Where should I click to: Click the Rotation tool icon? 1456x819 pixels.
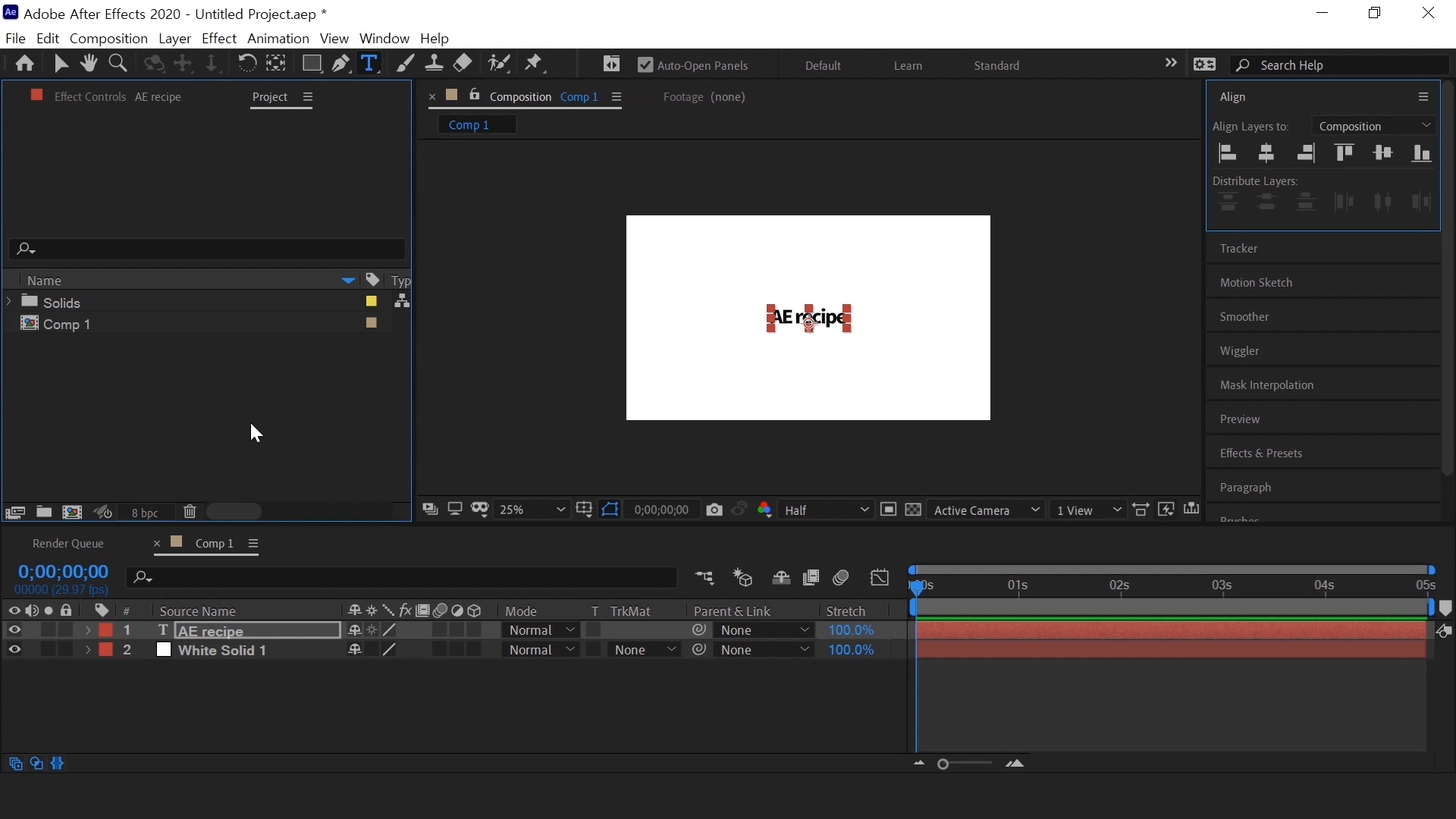246,64
